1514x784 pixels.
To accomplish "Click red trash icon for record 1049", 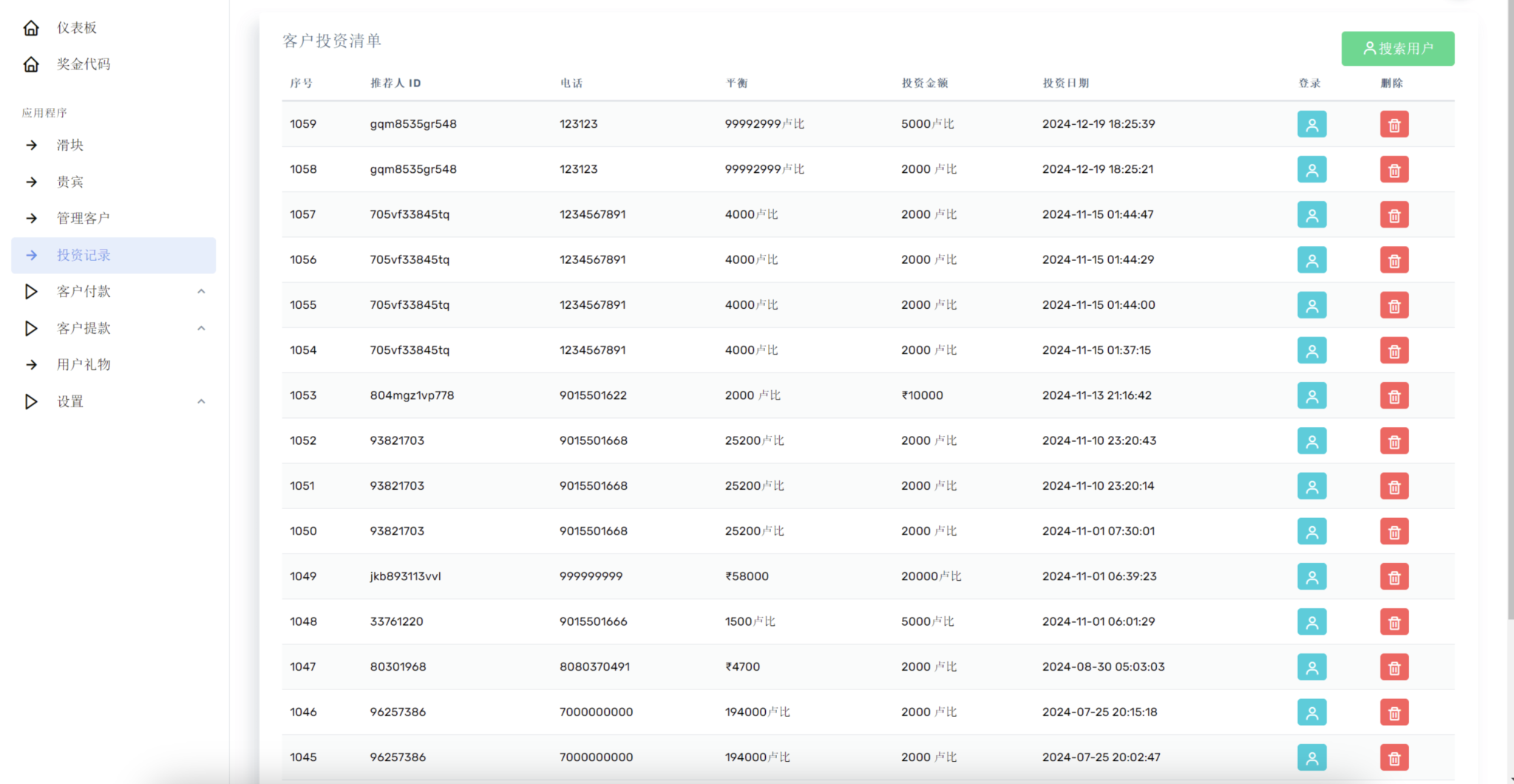I will click(1394, 577).
